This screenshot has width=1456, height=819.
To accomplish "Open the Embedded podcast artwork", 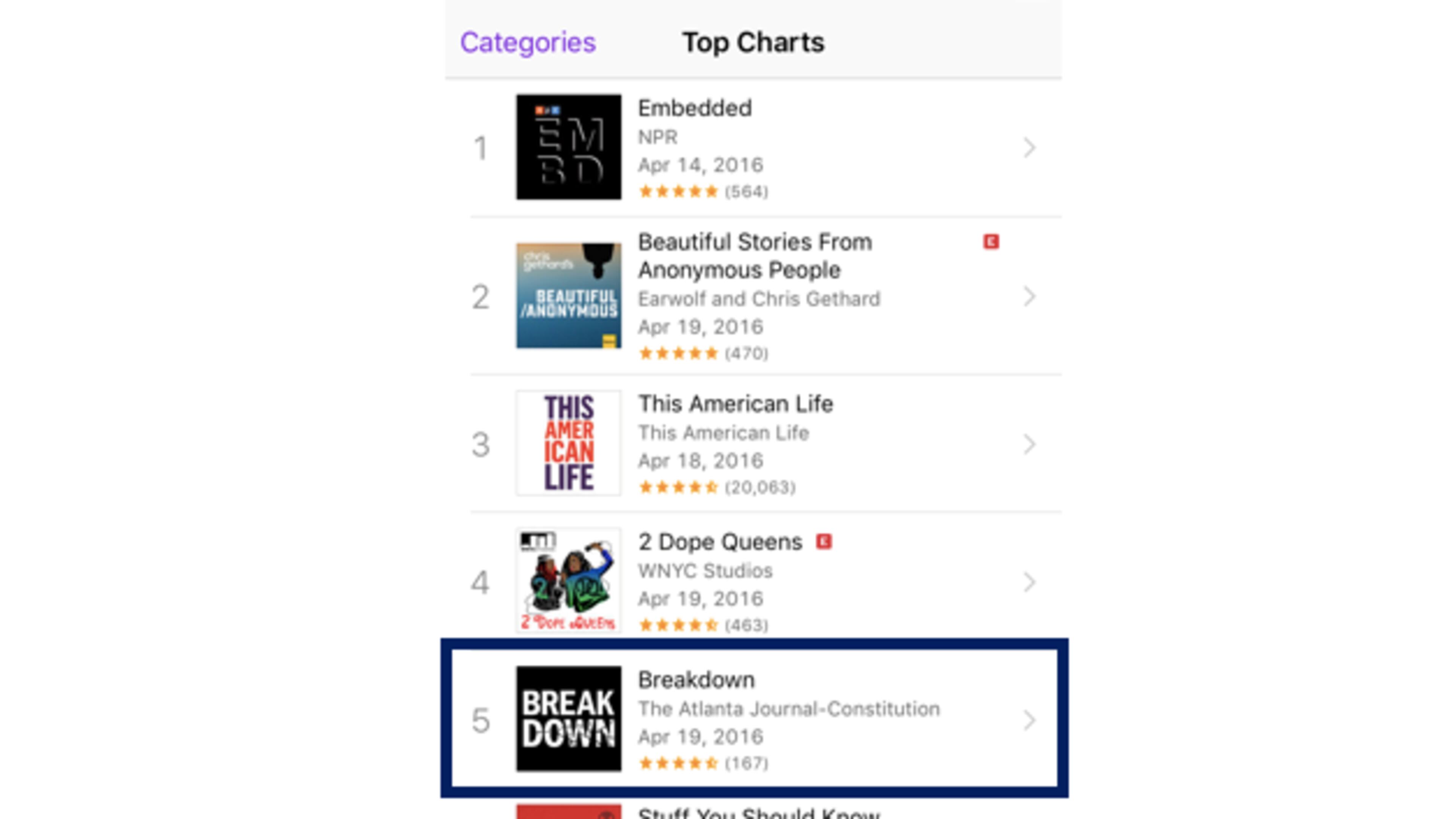I will pos(568,147).
